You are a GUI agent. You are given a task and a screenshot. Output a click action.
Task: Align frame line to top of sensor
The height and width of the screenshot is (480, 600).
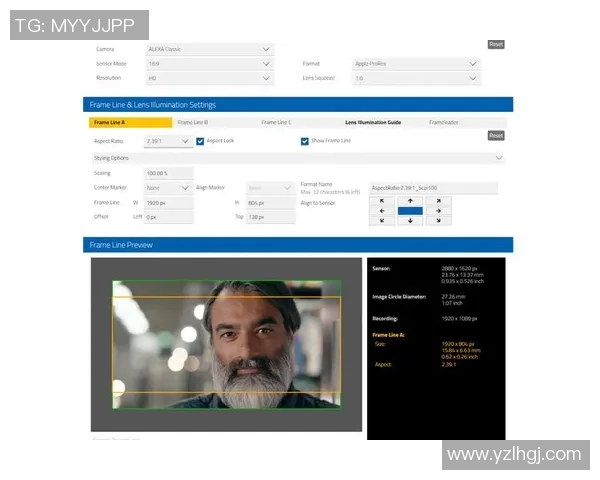point(410,201)
